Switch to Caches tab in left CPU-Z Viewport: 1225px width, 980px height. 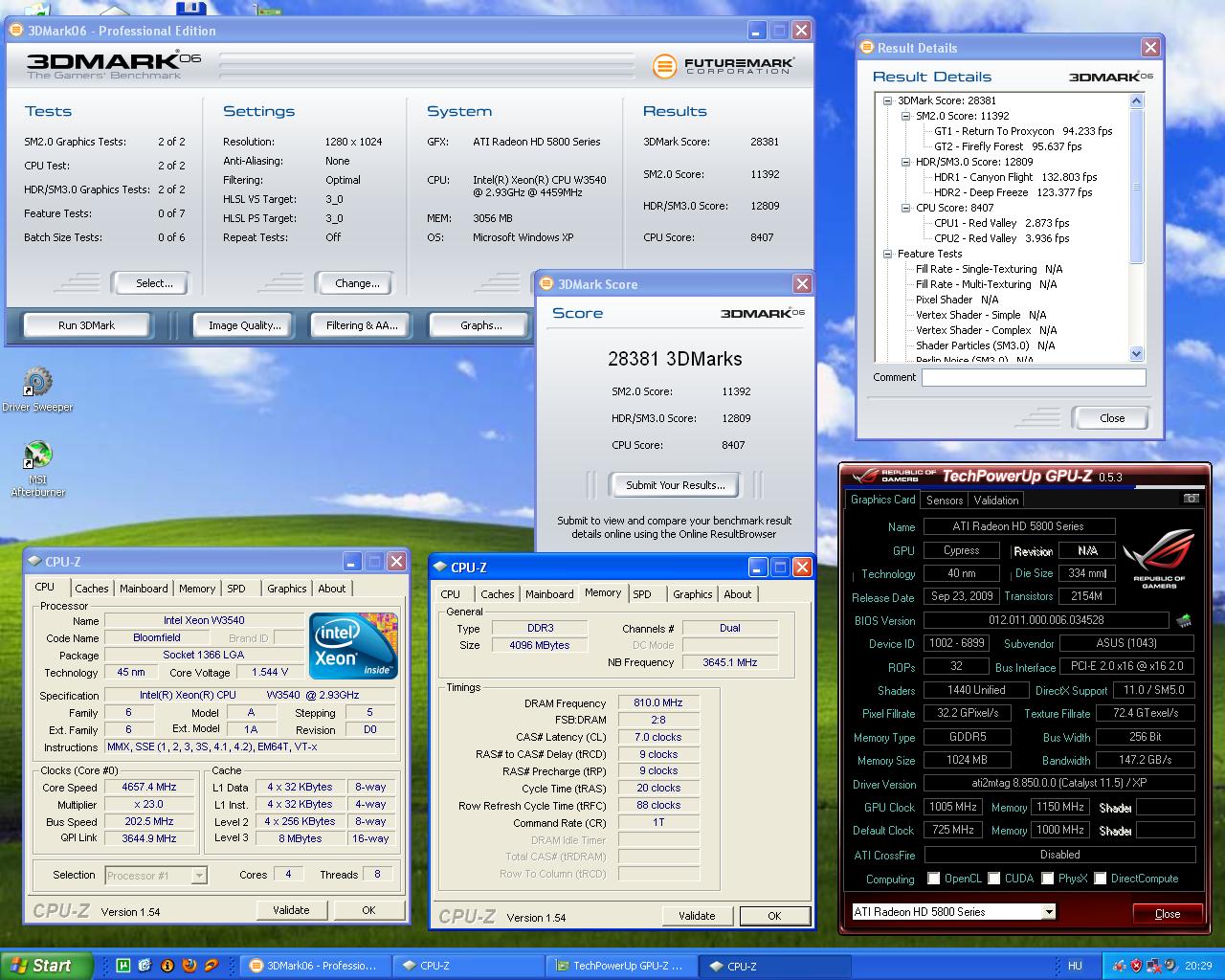coord(92,589)
